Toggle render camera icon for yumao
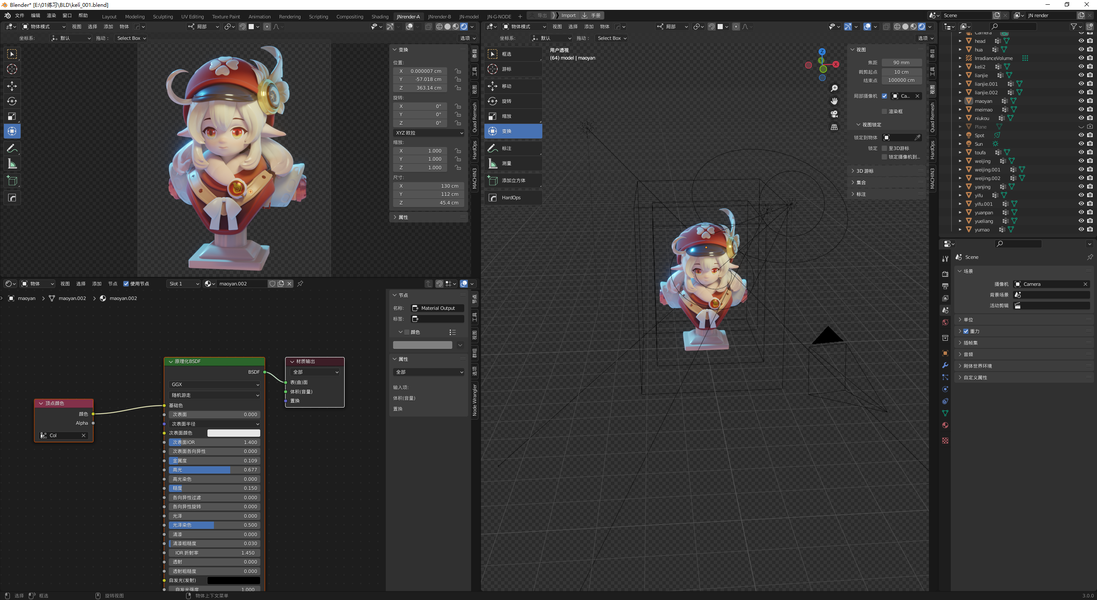Screen dimensions: 1097x600 click(x=1089, y=229)
